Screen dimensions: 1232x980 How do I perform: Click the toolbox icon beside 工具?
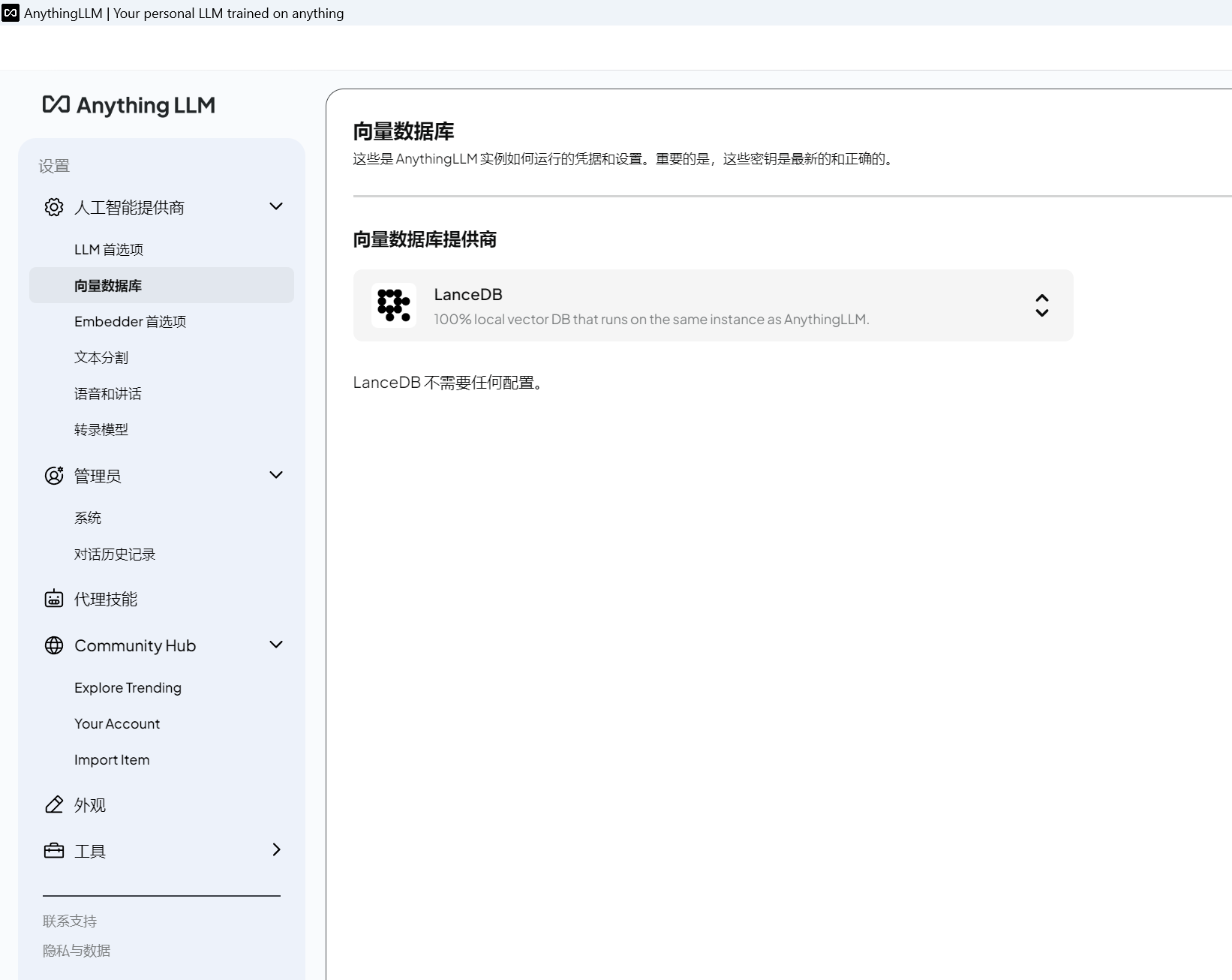(x=54, y=851)
